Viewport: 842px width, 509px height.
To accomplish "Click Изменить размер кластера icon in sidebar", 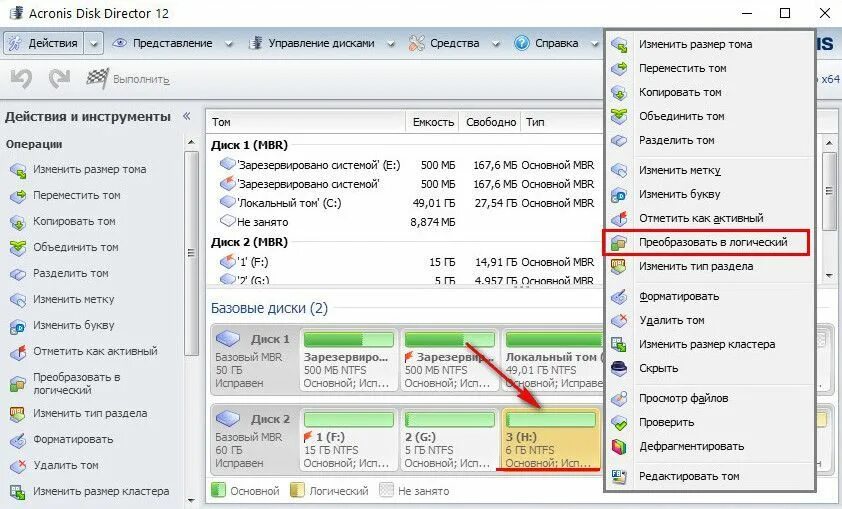I will tap(18, 491).
